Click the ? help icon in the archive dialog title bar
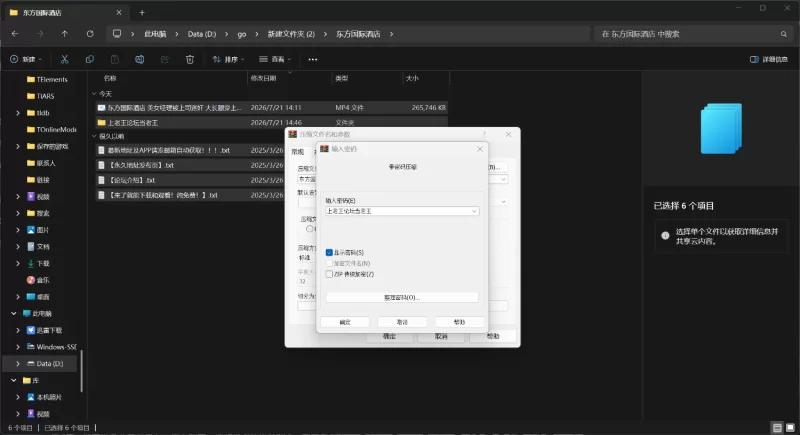 tap(484, 134)
